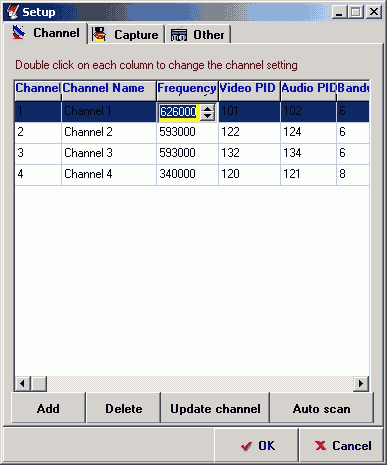Decrease frequency with the spinner down arrow
387x465 pixels.
coord(207,116)
